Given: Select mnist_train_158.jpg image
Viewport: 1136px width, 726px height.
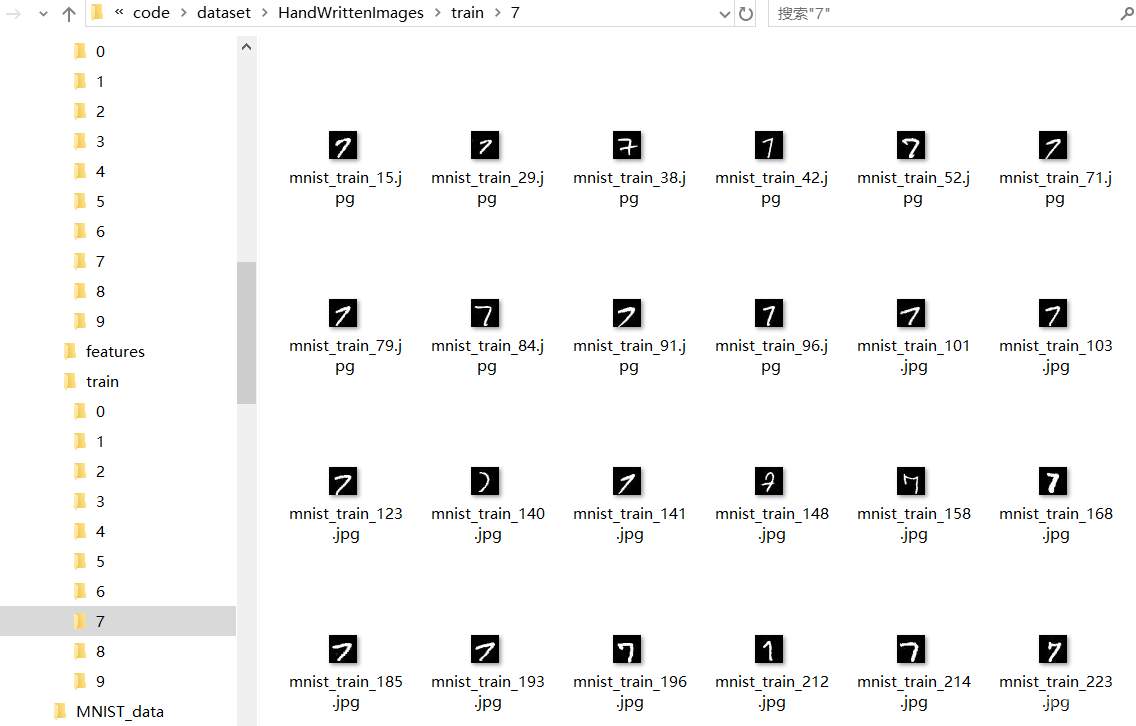Looking at the screenshot, I should (x=911, y=482).
